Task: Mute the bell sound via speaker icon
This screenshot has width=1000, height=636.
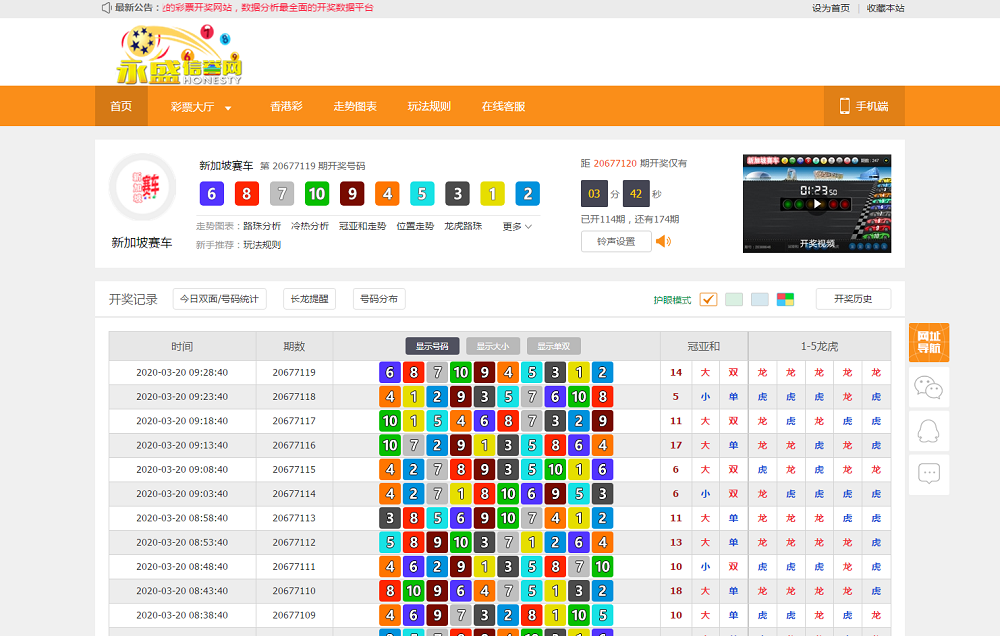Action: click(663, 241)
